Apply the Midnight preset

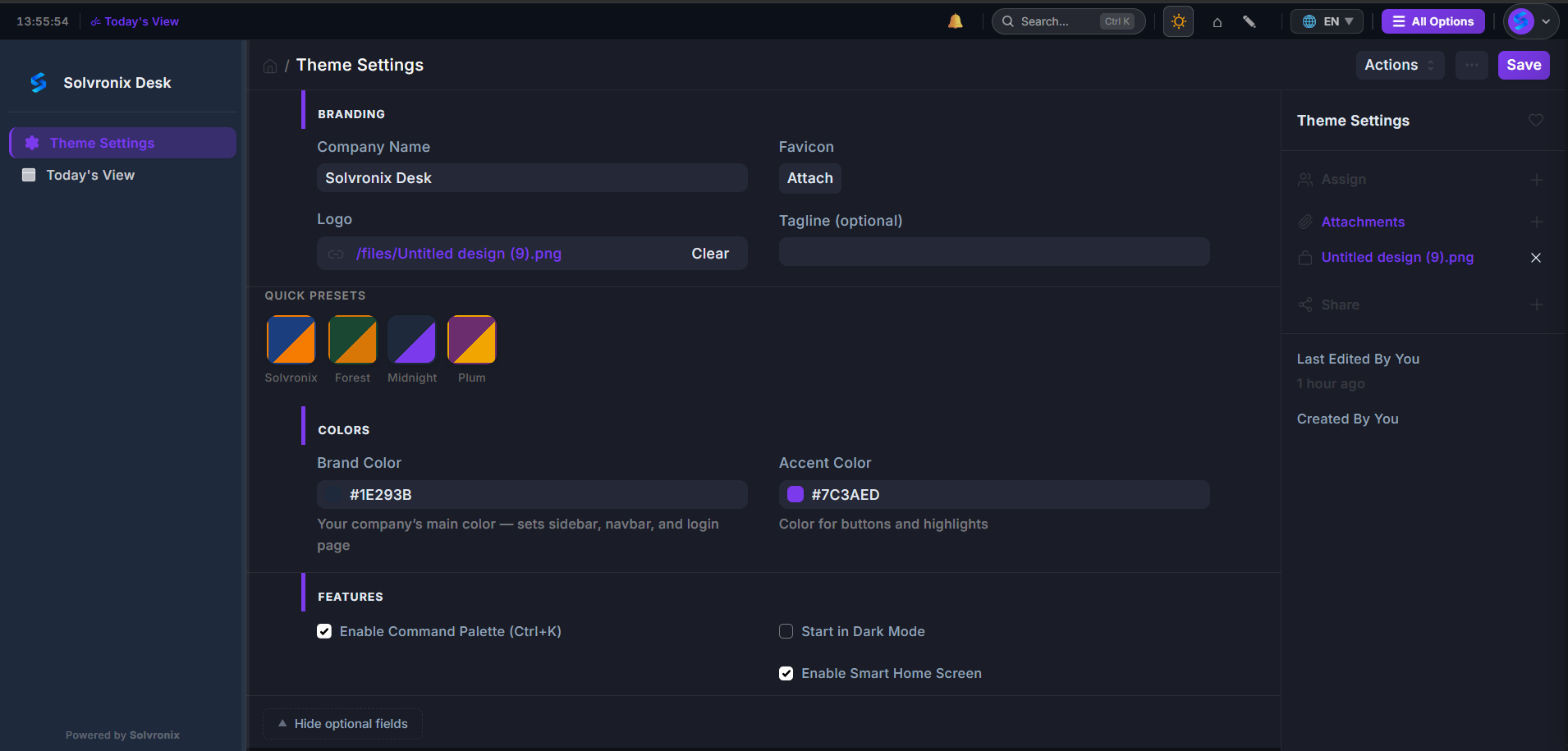tap(412, 339)
